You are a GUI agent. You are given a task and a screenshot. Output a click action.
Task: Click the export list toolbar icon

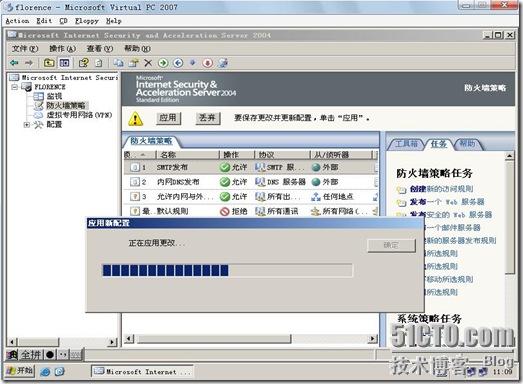99,63
